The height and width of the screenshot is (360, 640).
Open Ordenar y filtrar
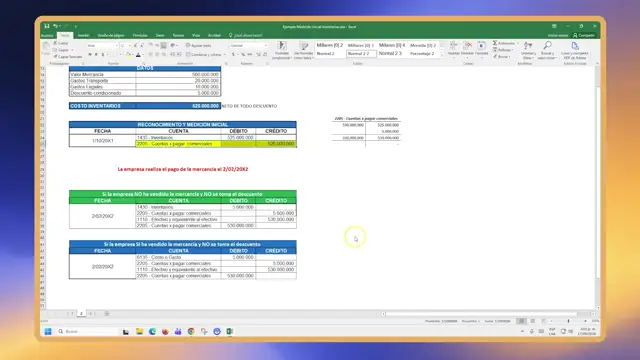[x=528, y=50]
